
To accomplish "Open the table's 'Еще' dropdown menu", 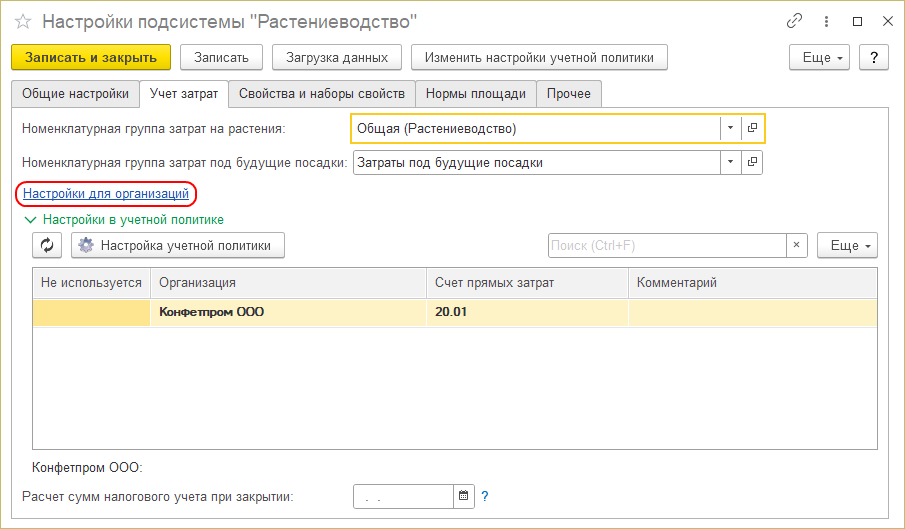I will click(x=847, y=245).
